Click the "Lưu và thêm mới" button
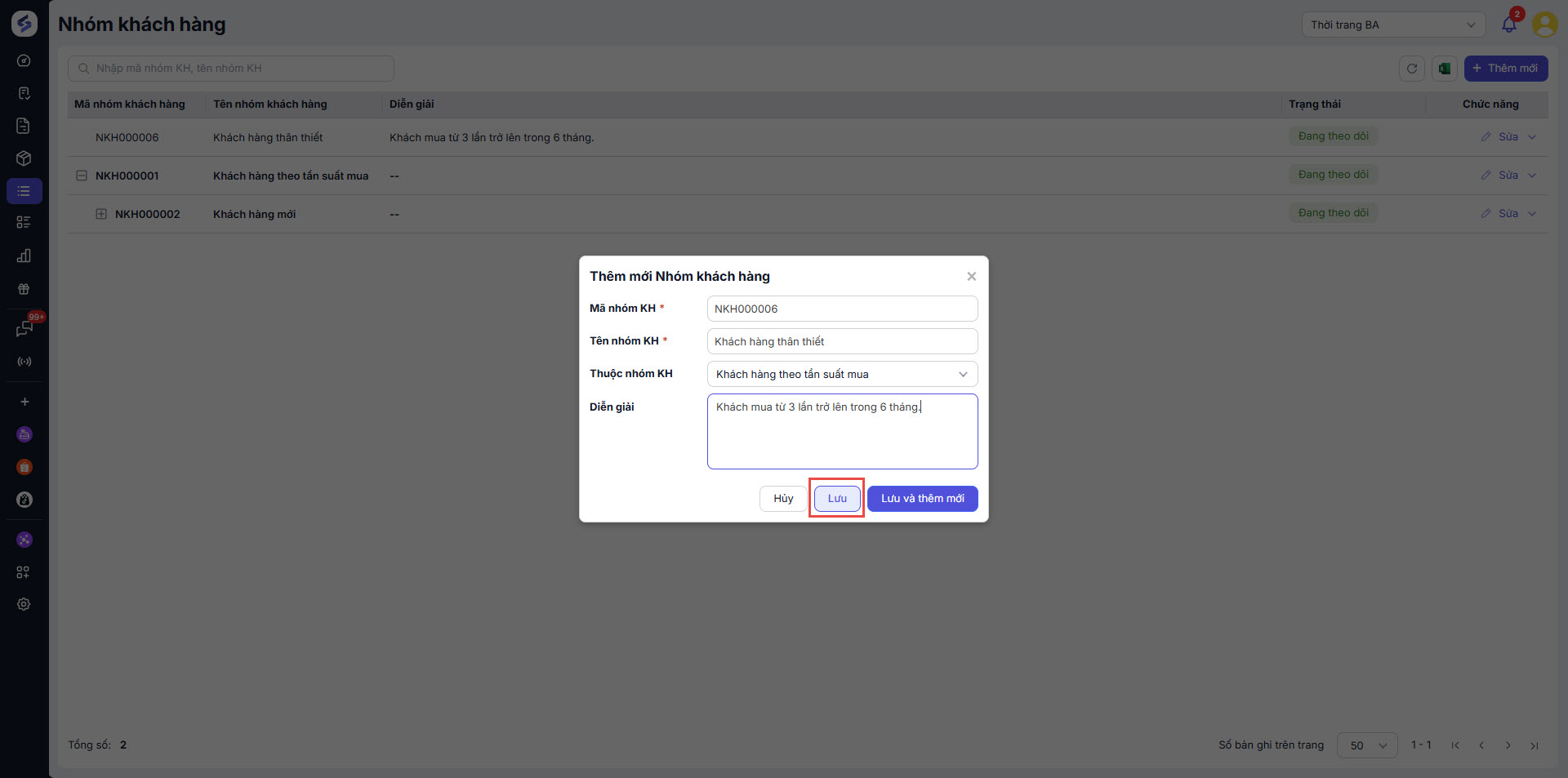Screen dimensions: 1568x778 922,499
